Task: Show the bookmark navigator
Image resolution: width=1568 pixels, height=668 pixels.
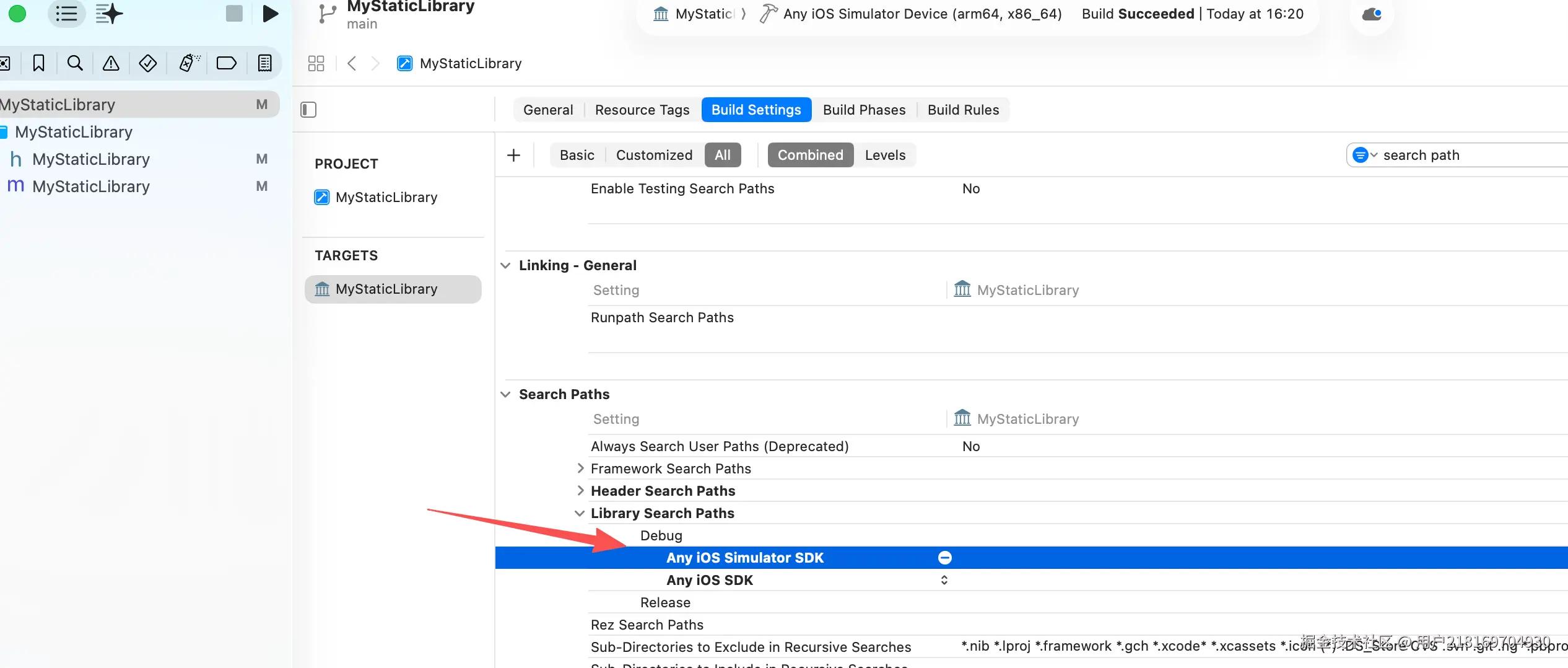Action: pos(38,63)
